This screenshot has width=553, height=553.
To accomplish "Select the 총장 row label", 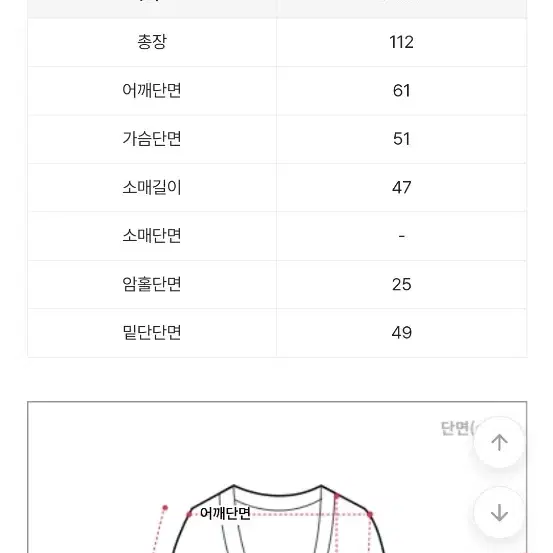I will point(152,42).
